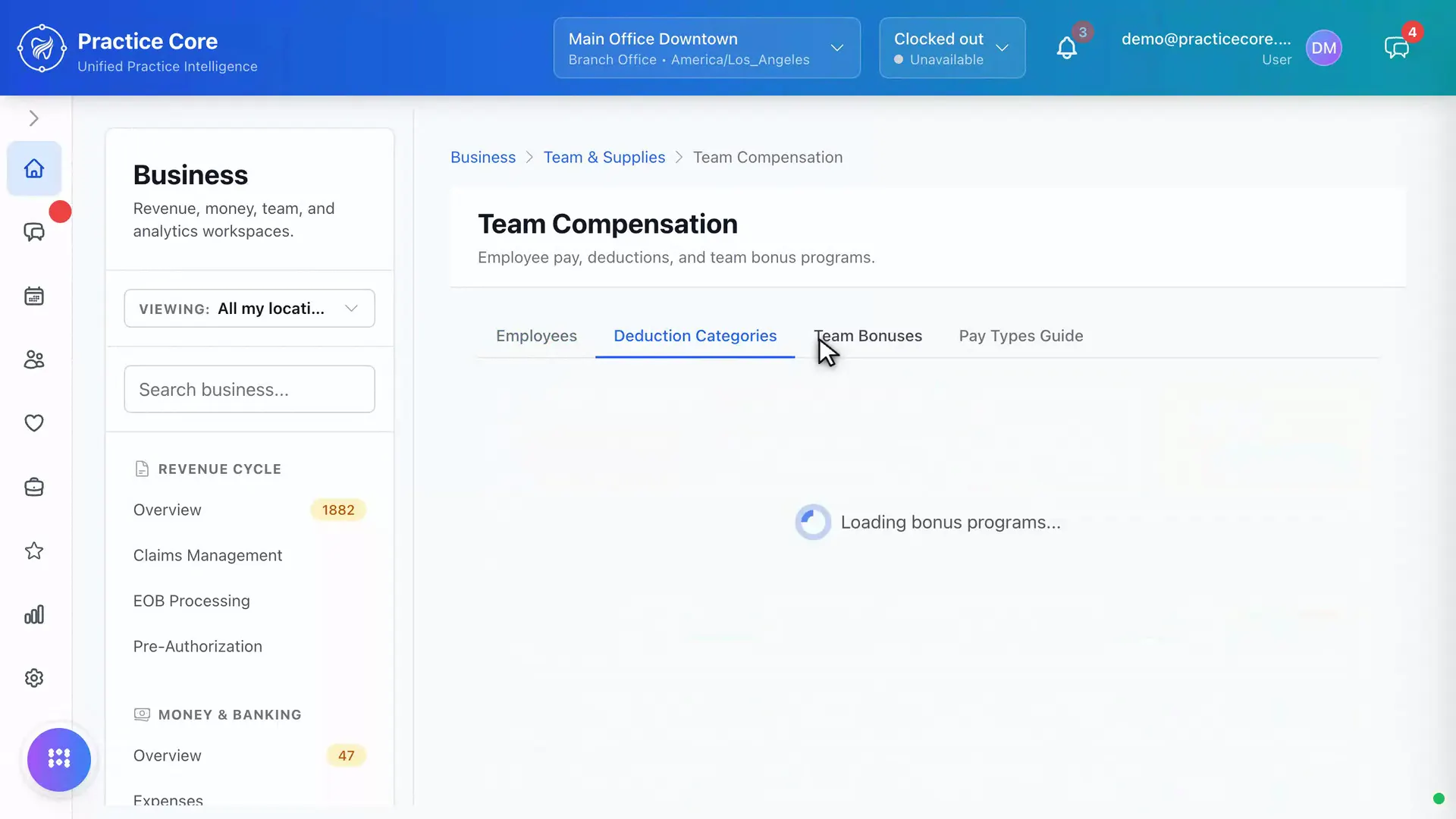Open the Heart sidebar icon

tap(34, 423)
